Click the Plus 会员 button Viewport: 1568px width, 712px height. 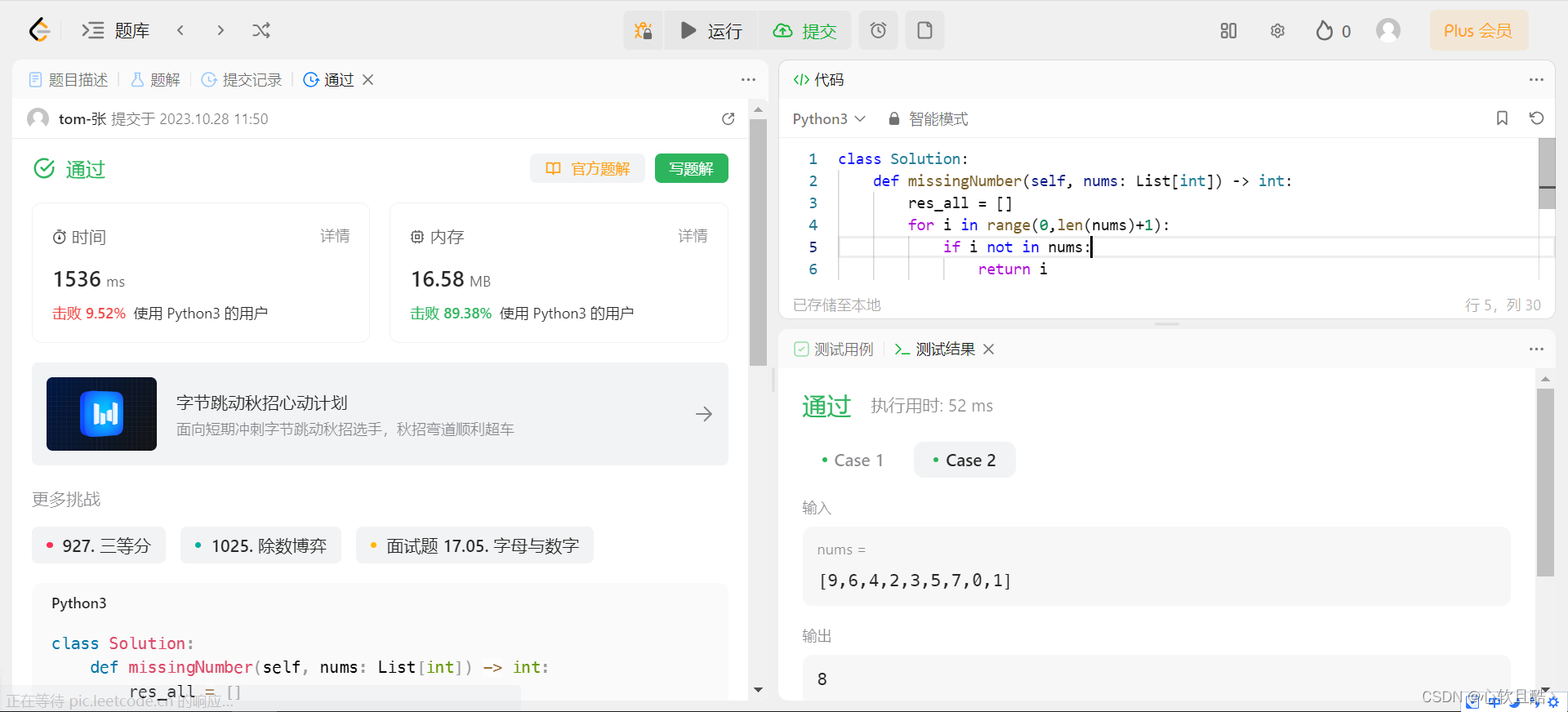(1478, 30)
